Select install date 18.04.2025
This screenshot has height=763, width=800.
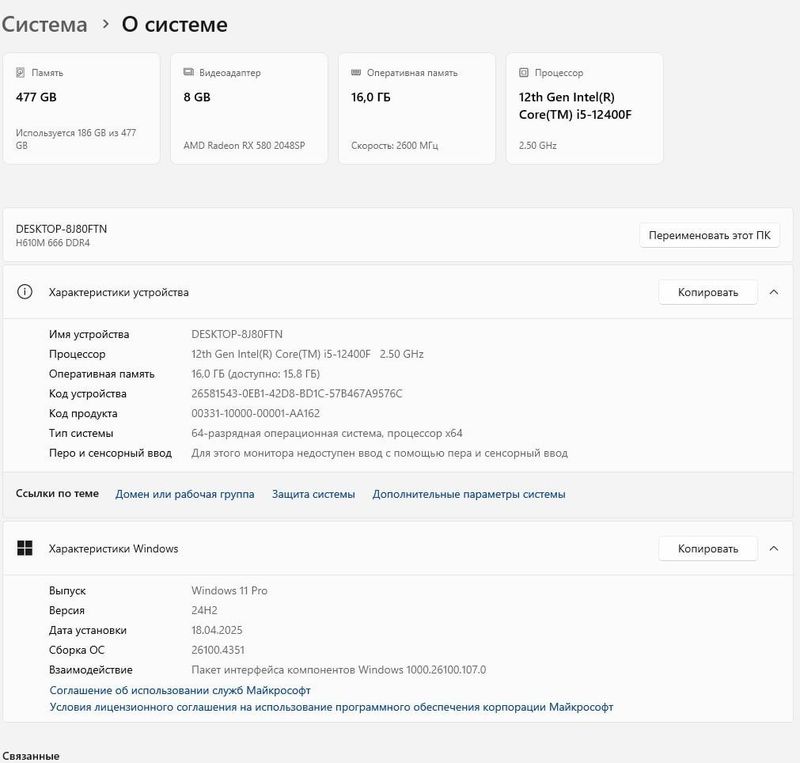pos(217,630)
